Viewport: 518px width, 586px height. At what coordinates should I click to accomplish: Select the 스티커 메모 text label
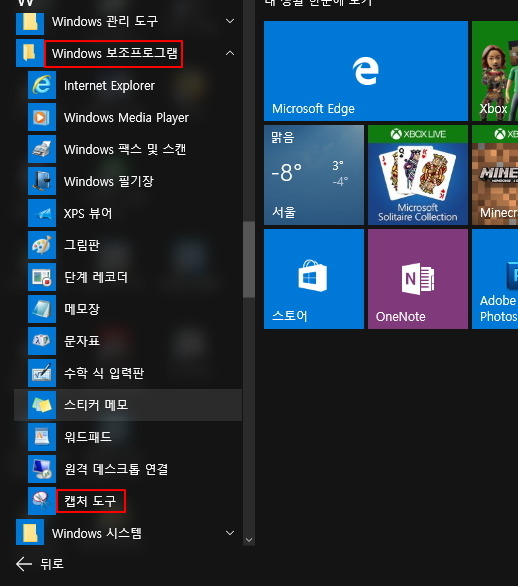pos(96,405)
